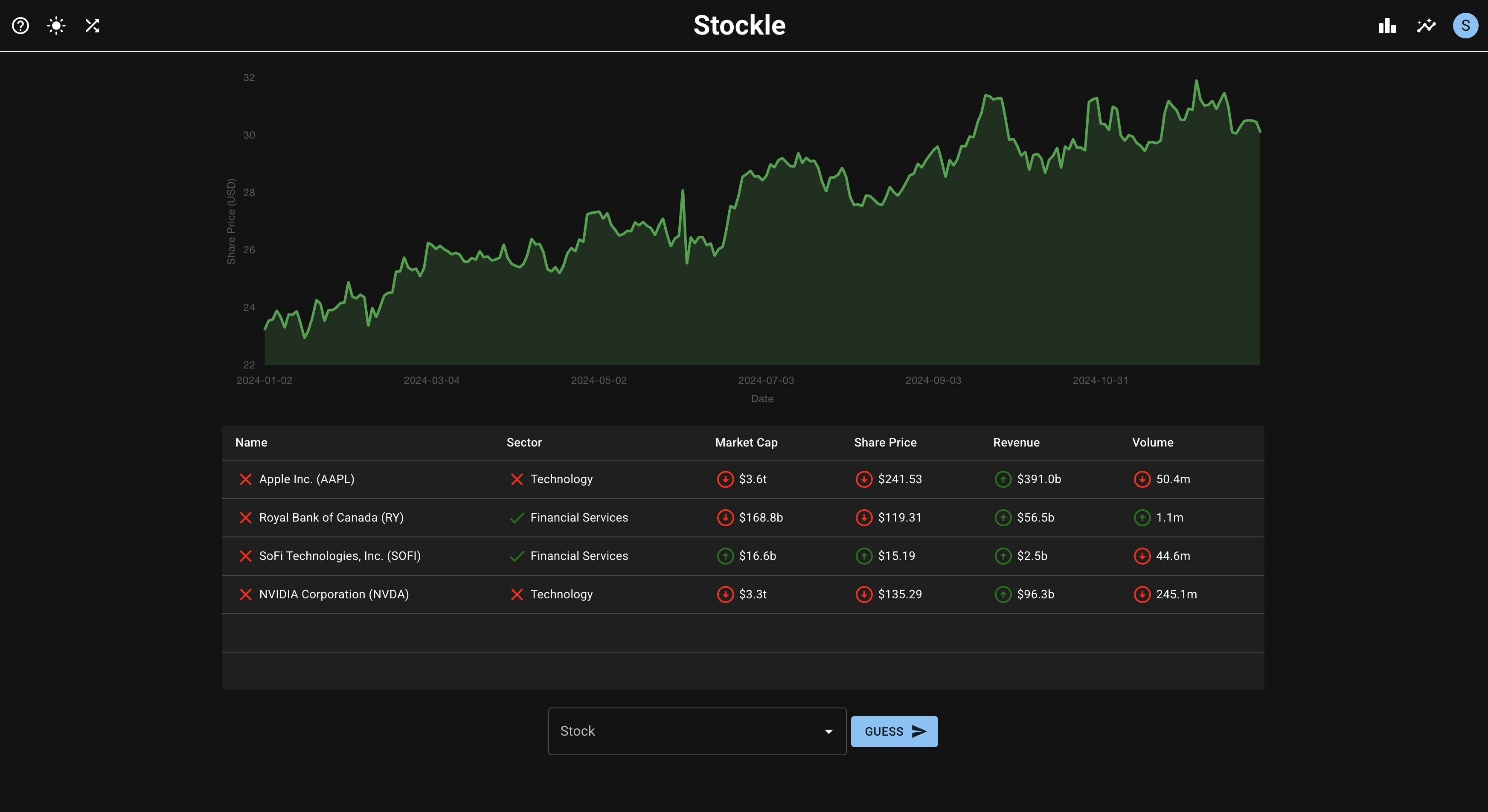Click the up arrow beside $96.3b
Screen dimensions: 1488x812
pyautogui.click(x=1003, y=594)
